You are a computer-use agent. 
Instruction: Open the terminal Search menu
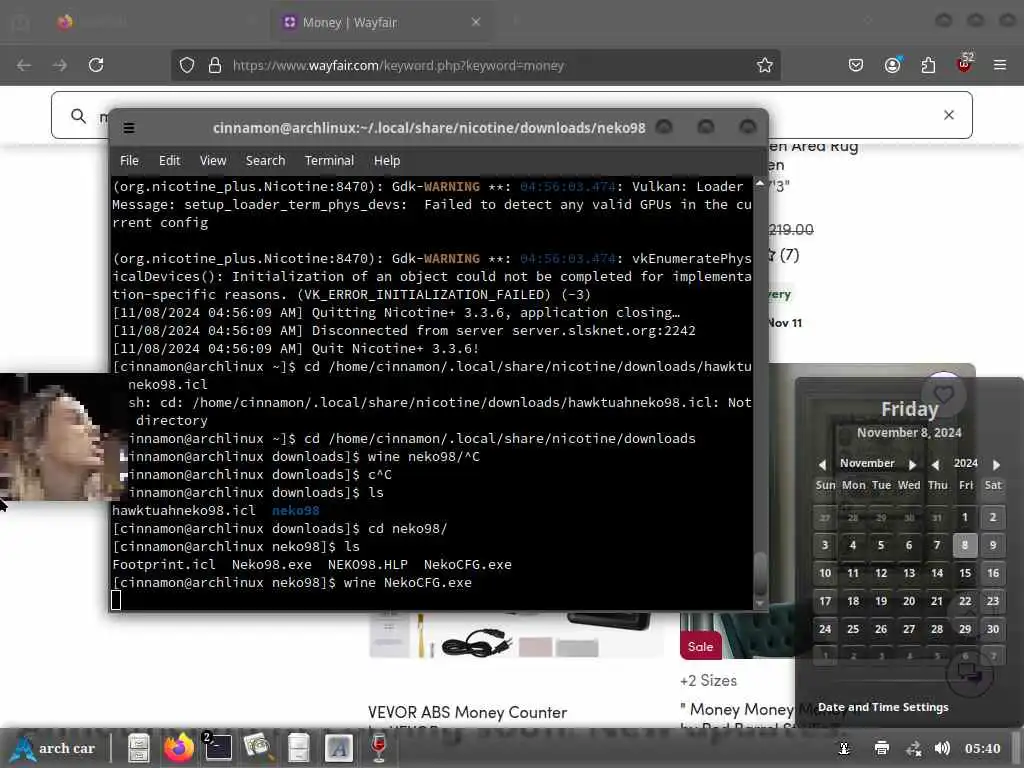265,161
